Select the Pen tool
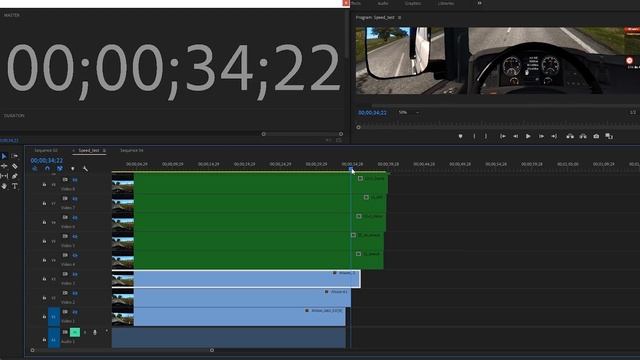Viewport: 640px width, 360px height. (15, 176)
